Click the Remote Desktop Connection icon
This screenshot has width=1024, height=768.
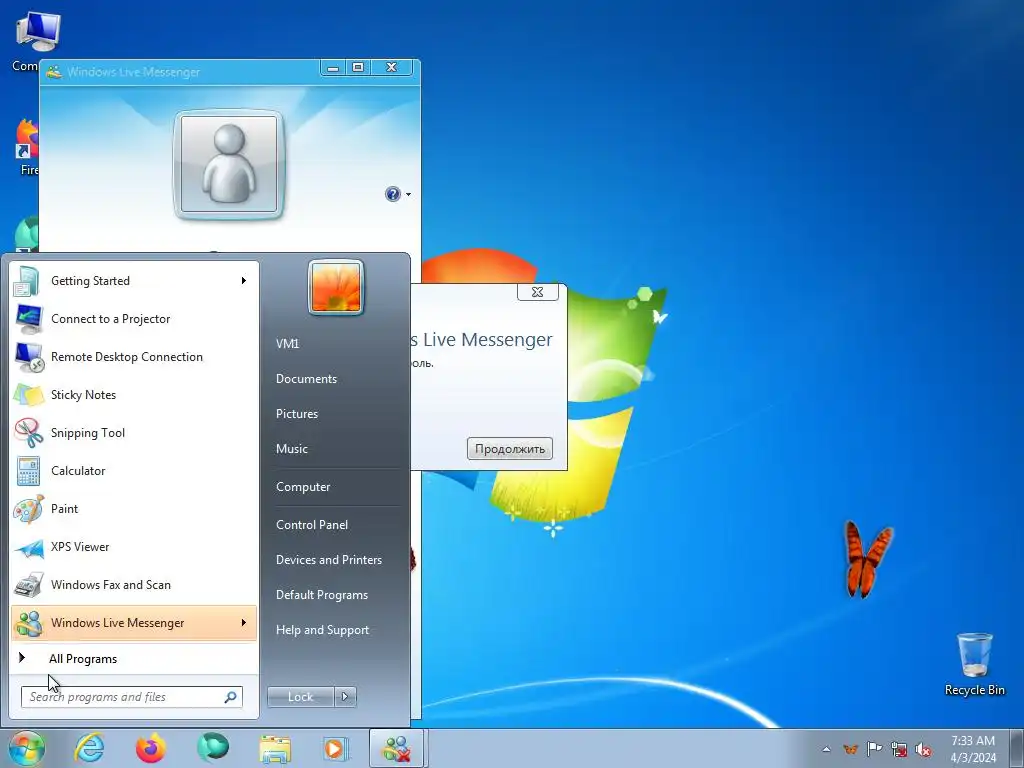(28, 357)
